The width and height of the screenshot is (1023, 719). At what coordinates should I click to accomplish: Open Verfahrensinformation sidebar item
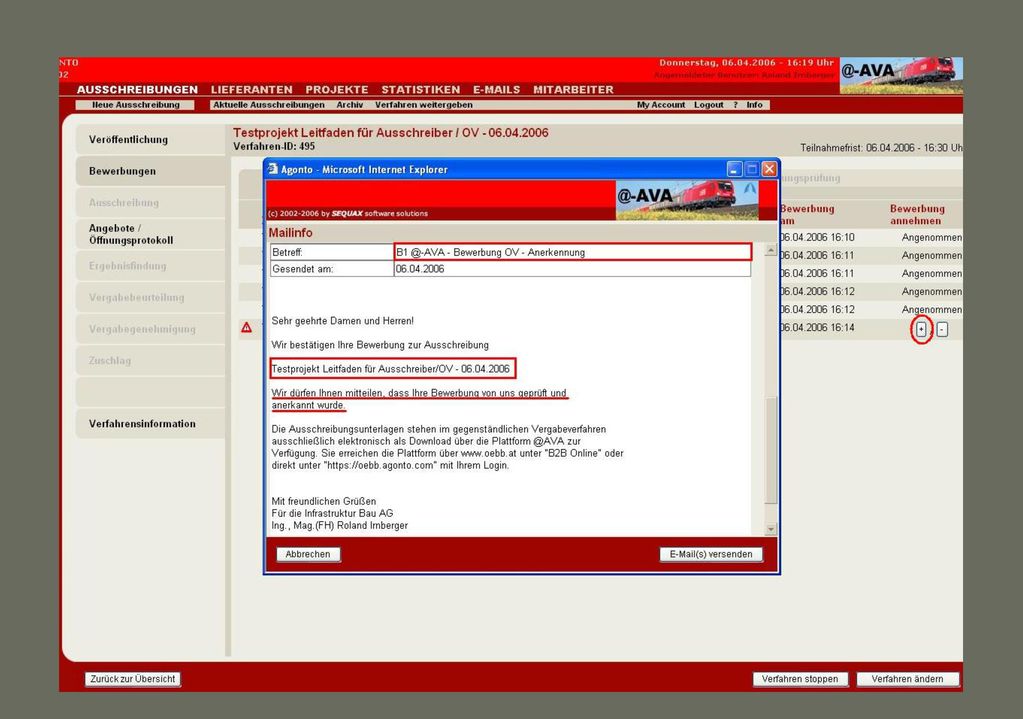point(150,423)
